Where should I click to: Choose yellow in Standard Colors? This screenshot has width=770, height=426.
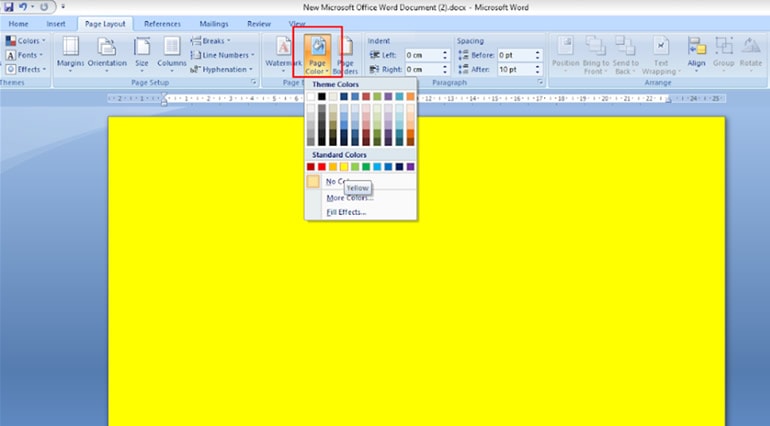click(x=344, y=167)
